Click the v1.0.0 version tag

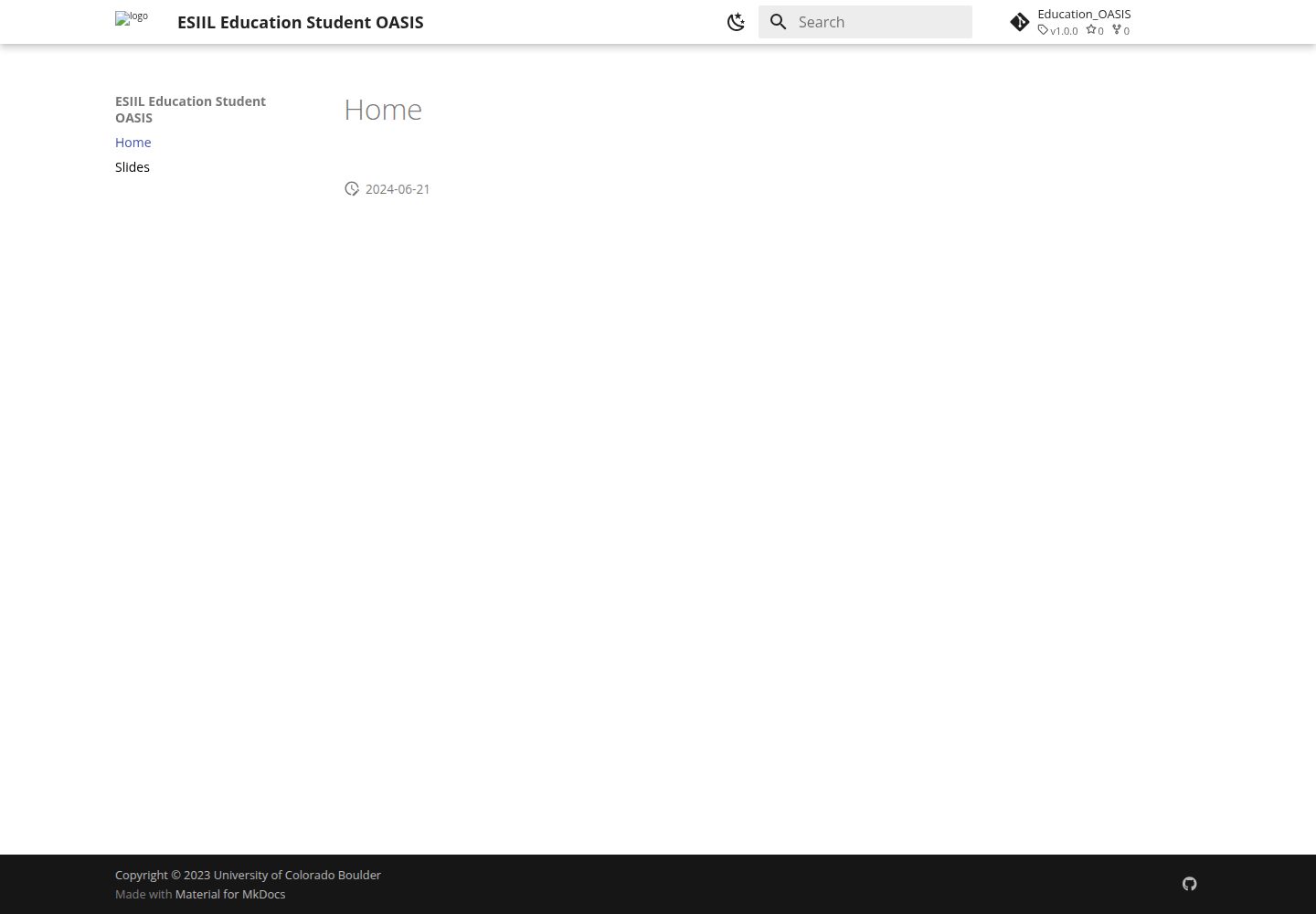pos(1058,31)
